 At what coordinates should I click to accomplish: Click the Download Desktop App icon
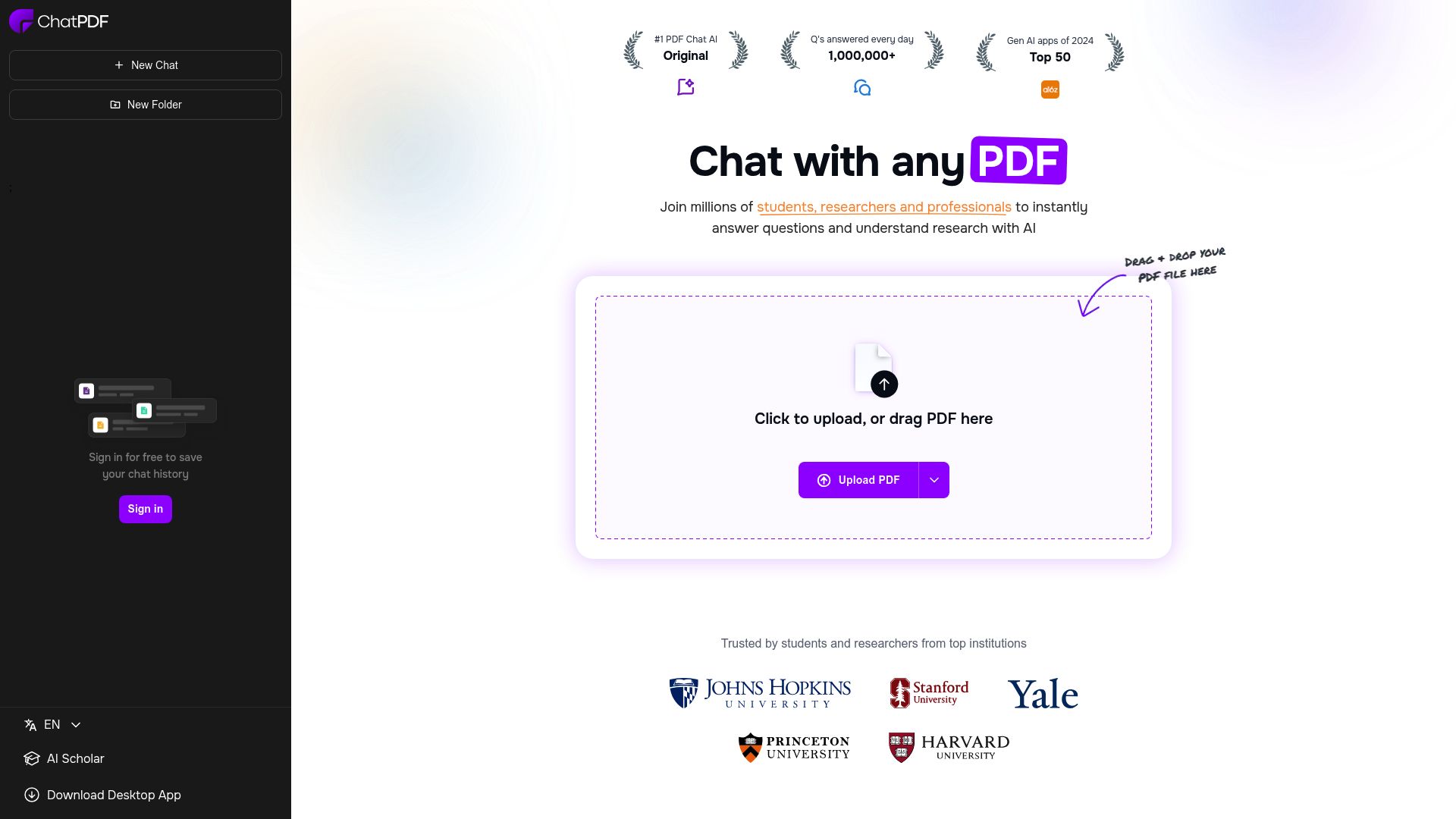coord(30,794)
